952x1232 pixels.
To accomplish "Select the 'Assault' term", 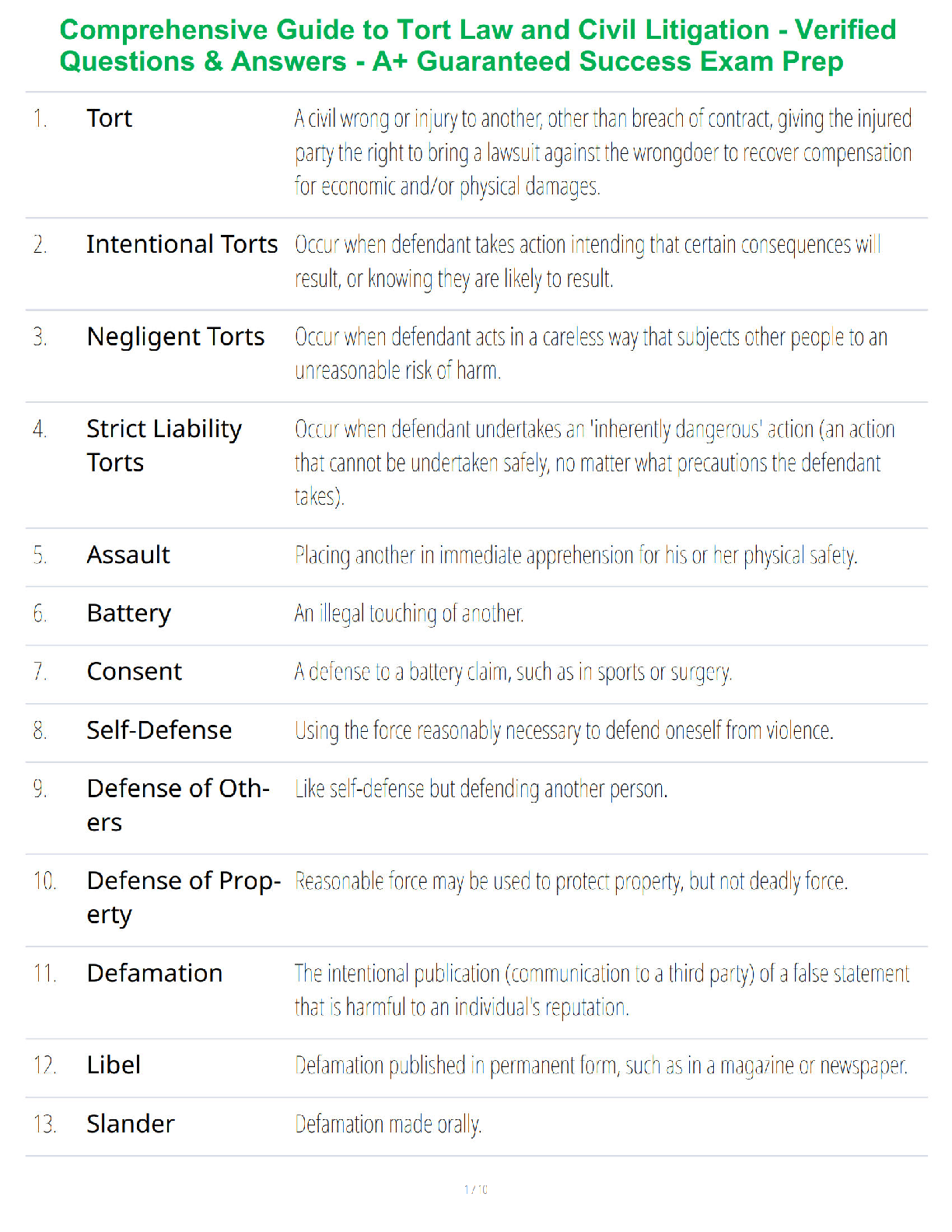I will tap(128, 555).
